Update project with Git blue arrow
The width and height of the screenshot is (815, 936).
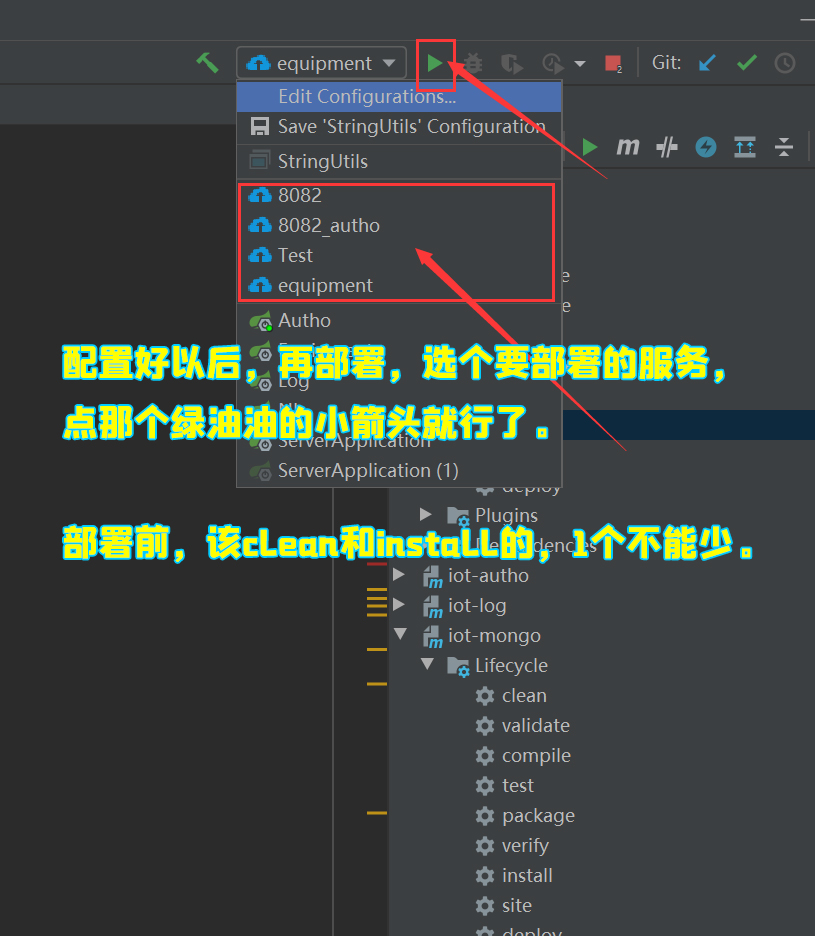[707, 63]
